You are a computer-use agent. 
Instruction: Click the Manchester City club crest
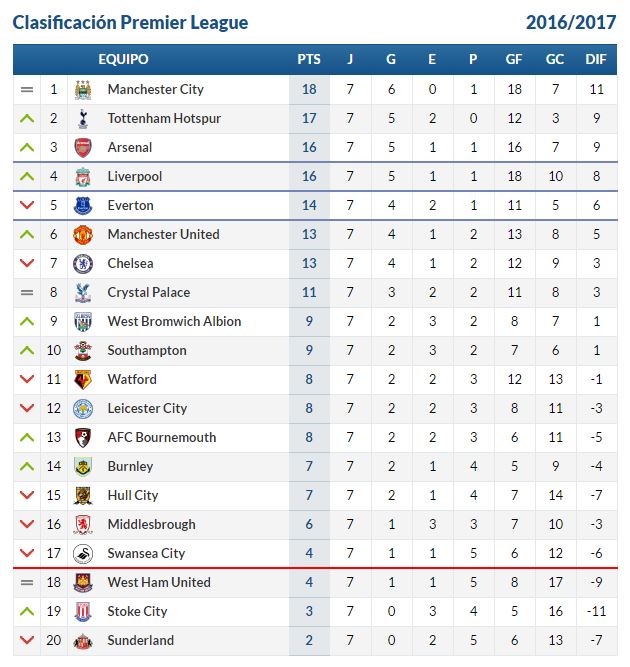[83, 90]
